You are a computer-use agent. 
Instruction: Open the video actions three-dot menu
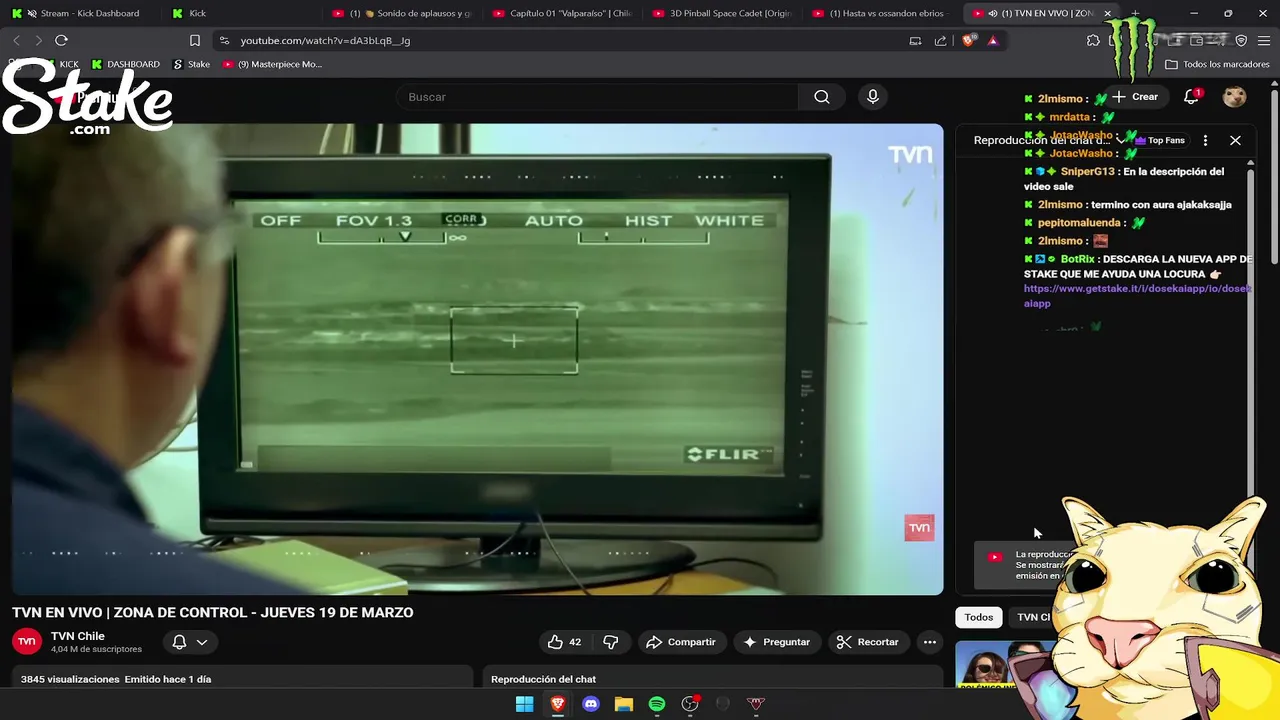(929, 642)
